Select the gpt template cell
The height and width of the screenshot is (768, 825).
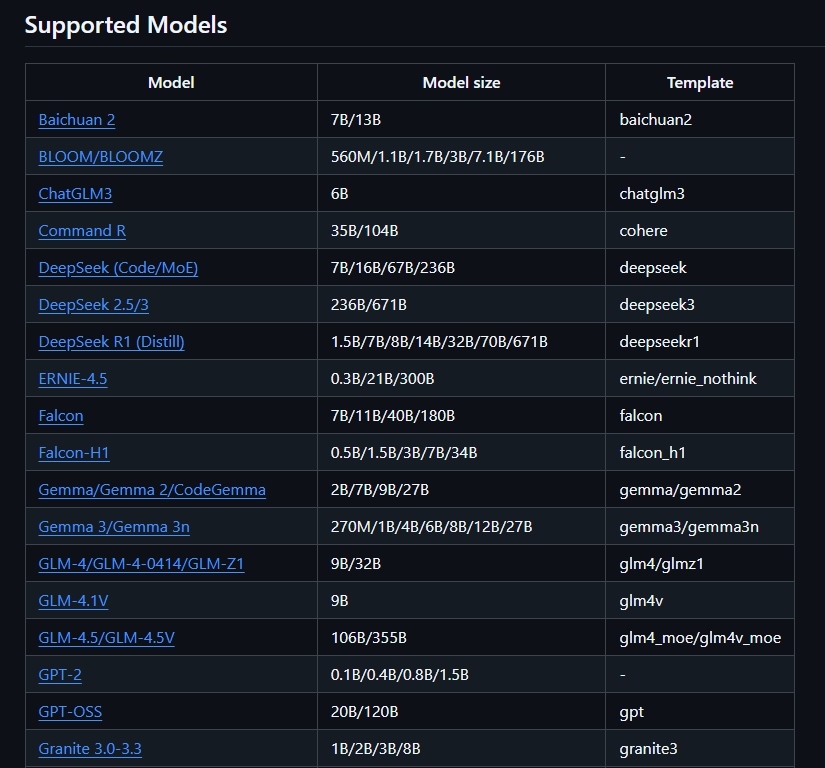pos(700,711)
